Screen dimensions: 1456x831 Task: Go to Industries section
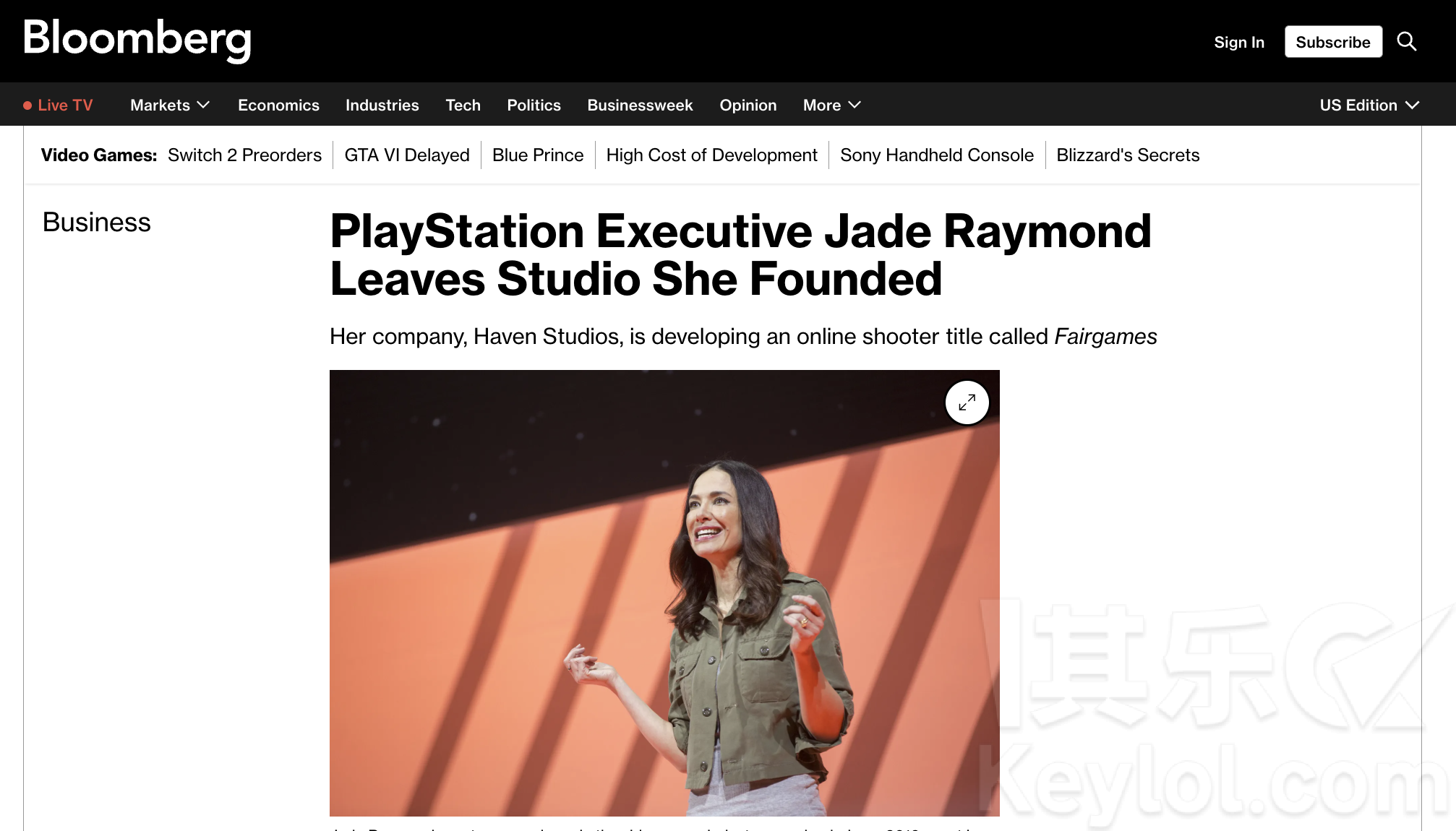pos(382,106)
